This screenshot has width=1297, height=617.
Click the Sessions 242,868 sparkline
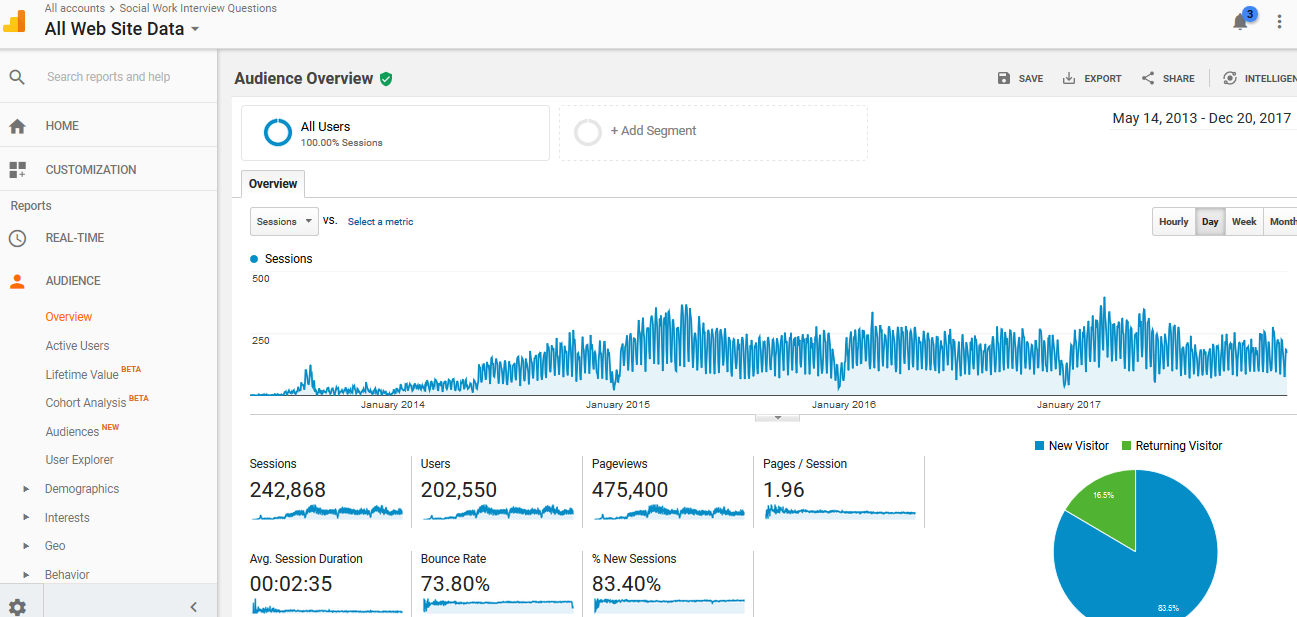327,512
